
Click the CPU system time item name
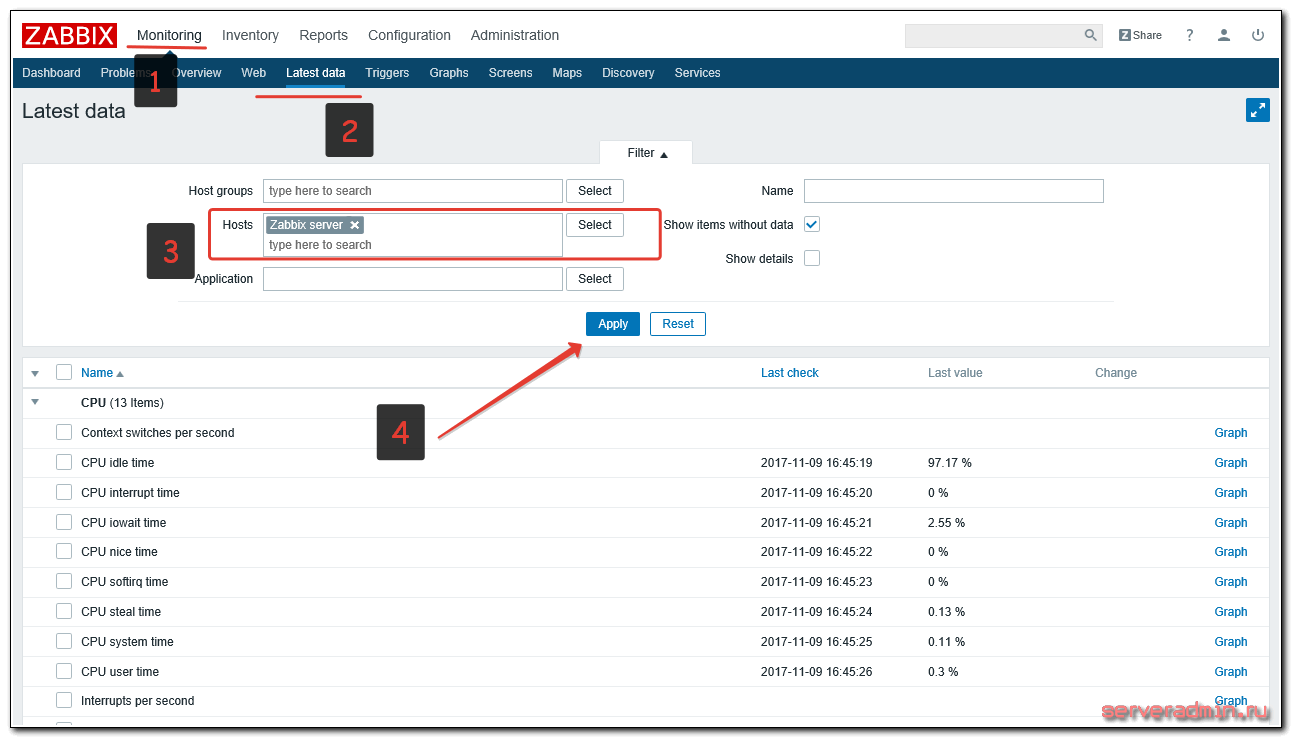[x=127, y=642]
